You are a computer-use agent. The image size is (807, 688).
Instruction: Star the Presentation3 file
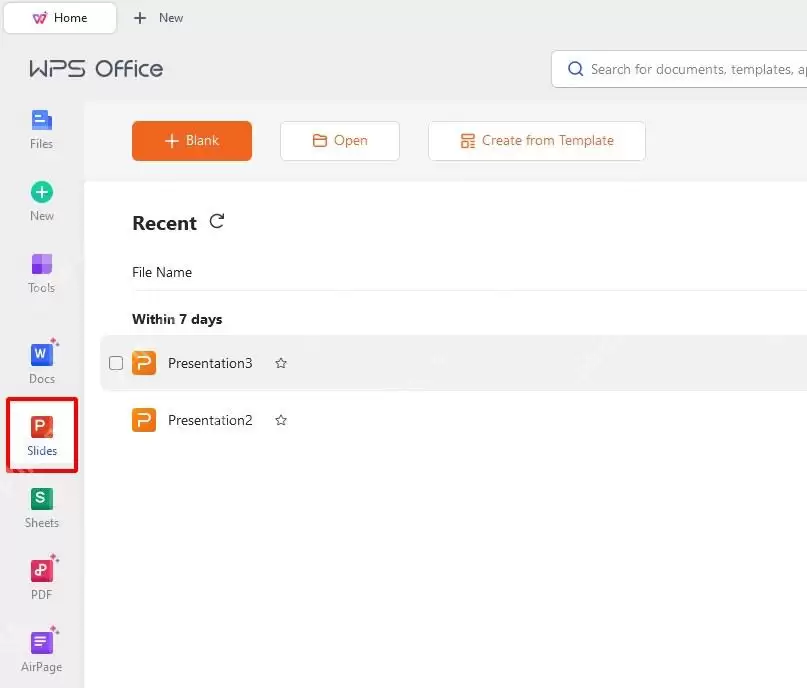[x=280, y=363]
